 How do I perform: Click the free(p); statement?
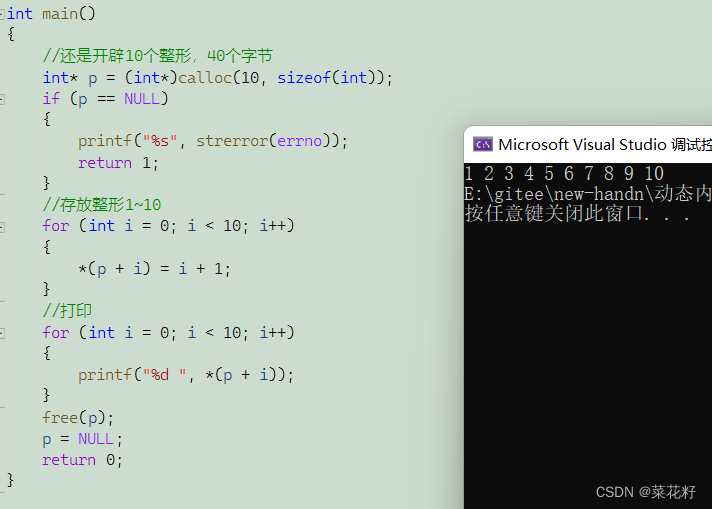coord(78,418)
